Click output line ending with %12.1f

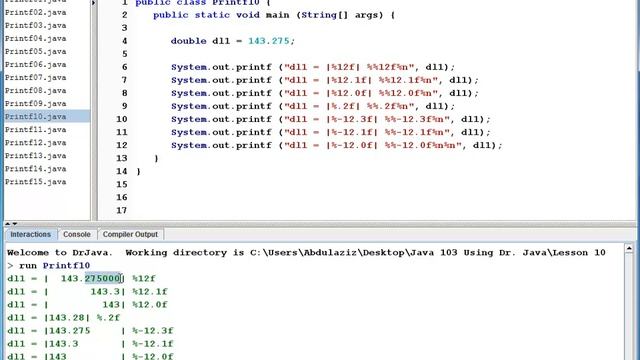tap(87, 291)
